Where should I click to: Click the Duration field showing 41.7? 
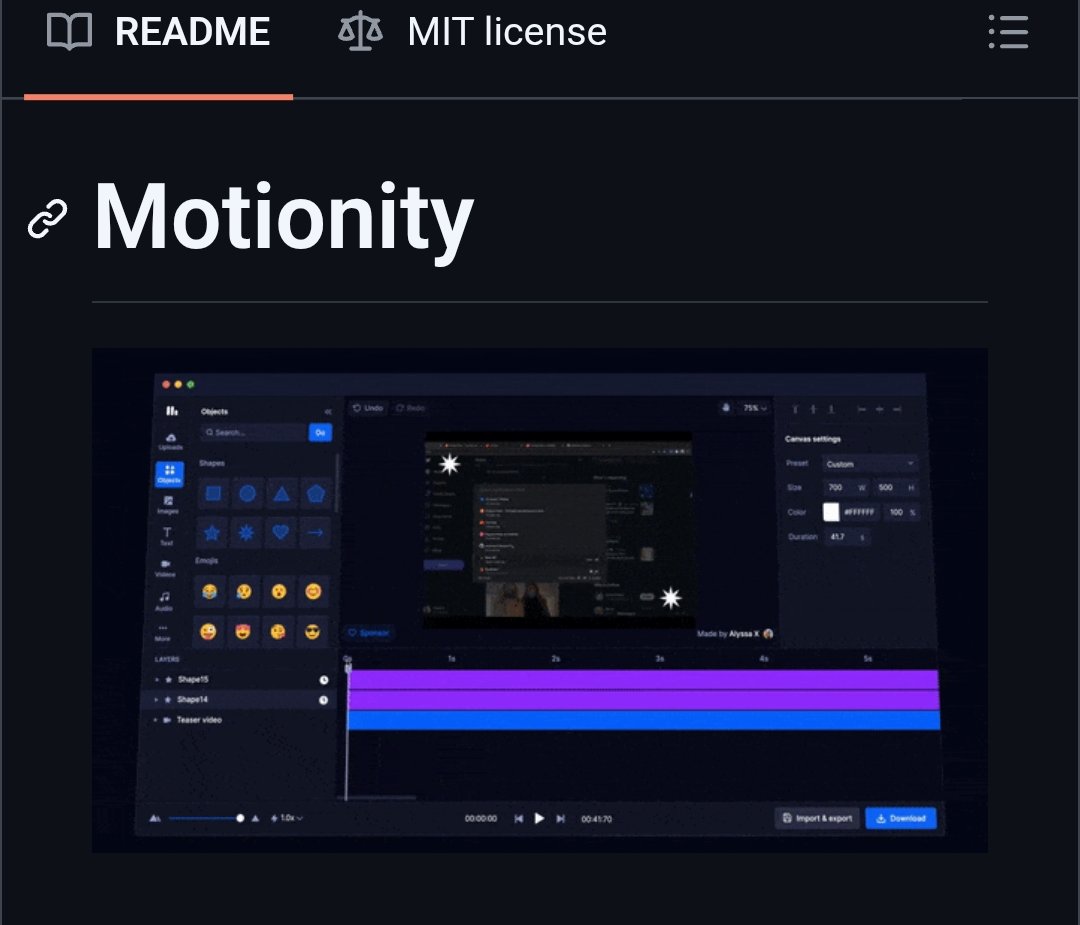click(x=848, y=537)
